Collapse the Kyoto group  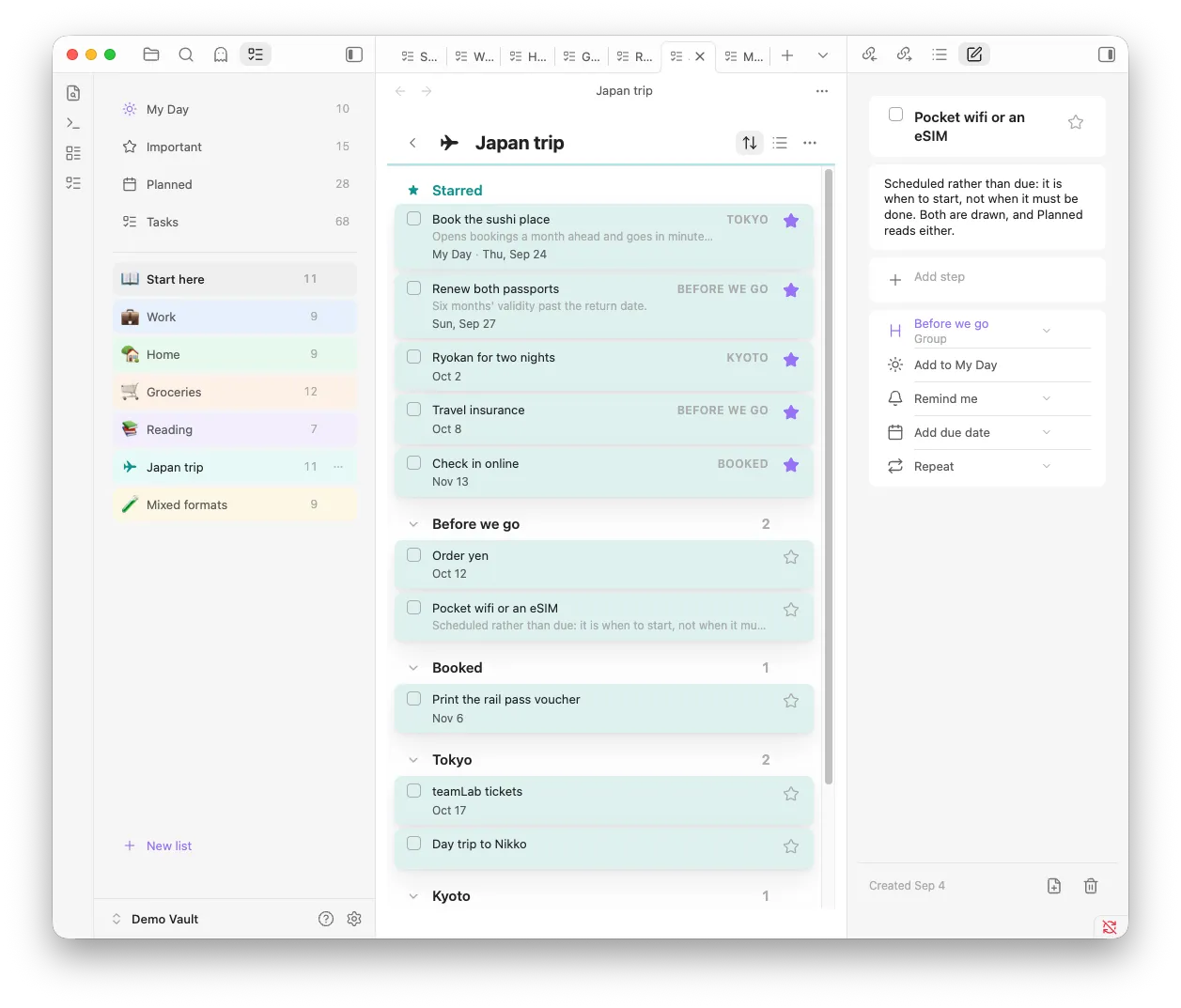click(413, 896)
